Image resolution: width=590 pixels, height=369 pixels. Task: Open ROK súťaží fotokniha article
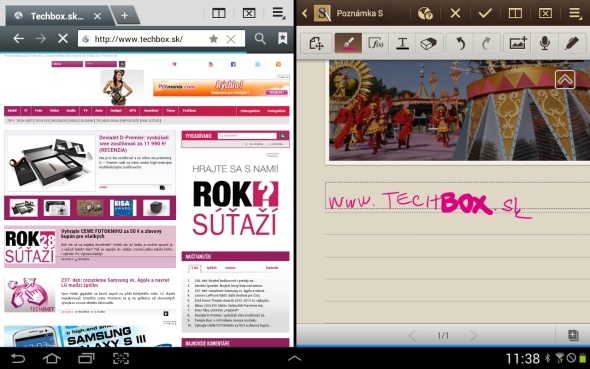pos(111,234)
